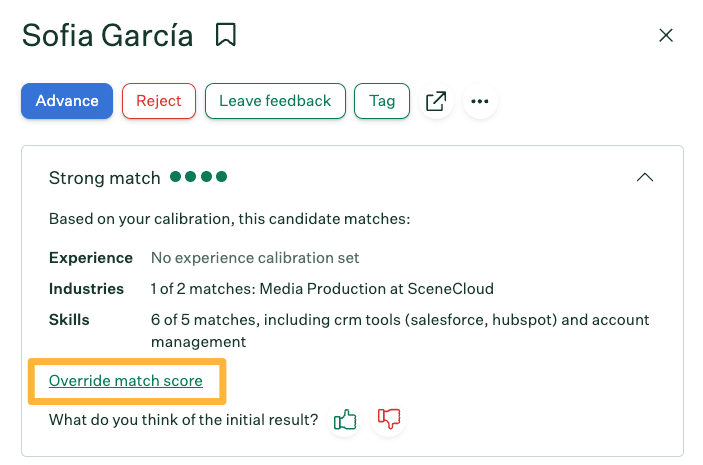
Task: Click the four green match dots
Action: (x=199, y=177)
